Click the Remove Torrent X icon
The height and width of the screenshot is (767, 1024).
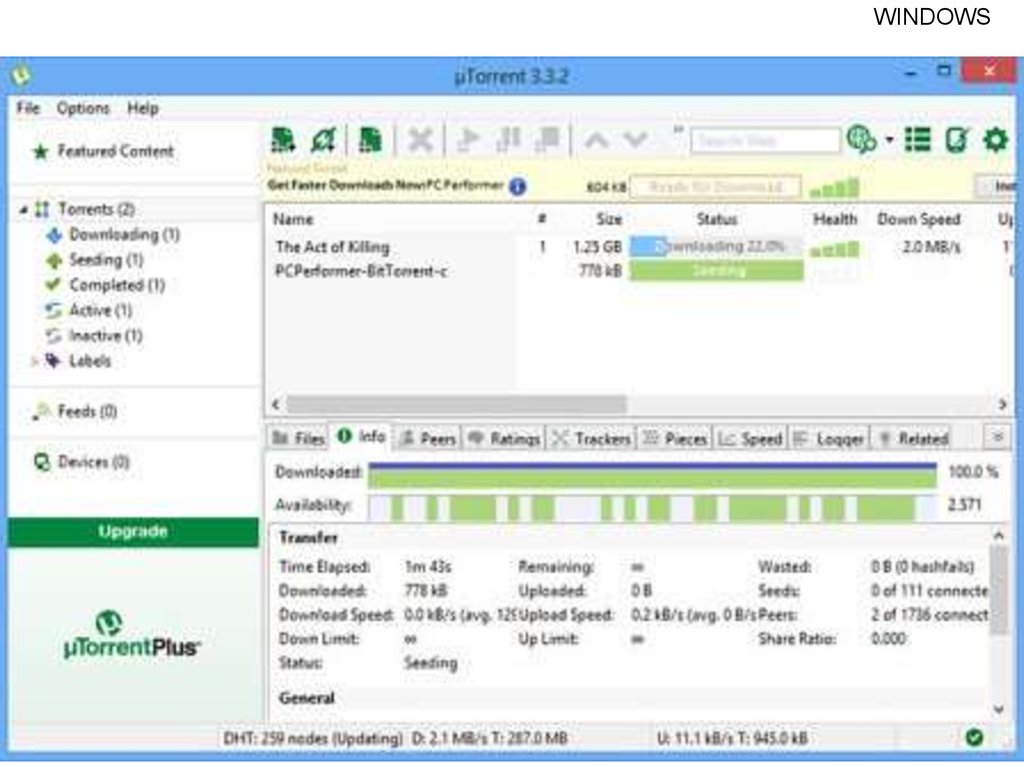pyautogui.click(x=420, y=140)
